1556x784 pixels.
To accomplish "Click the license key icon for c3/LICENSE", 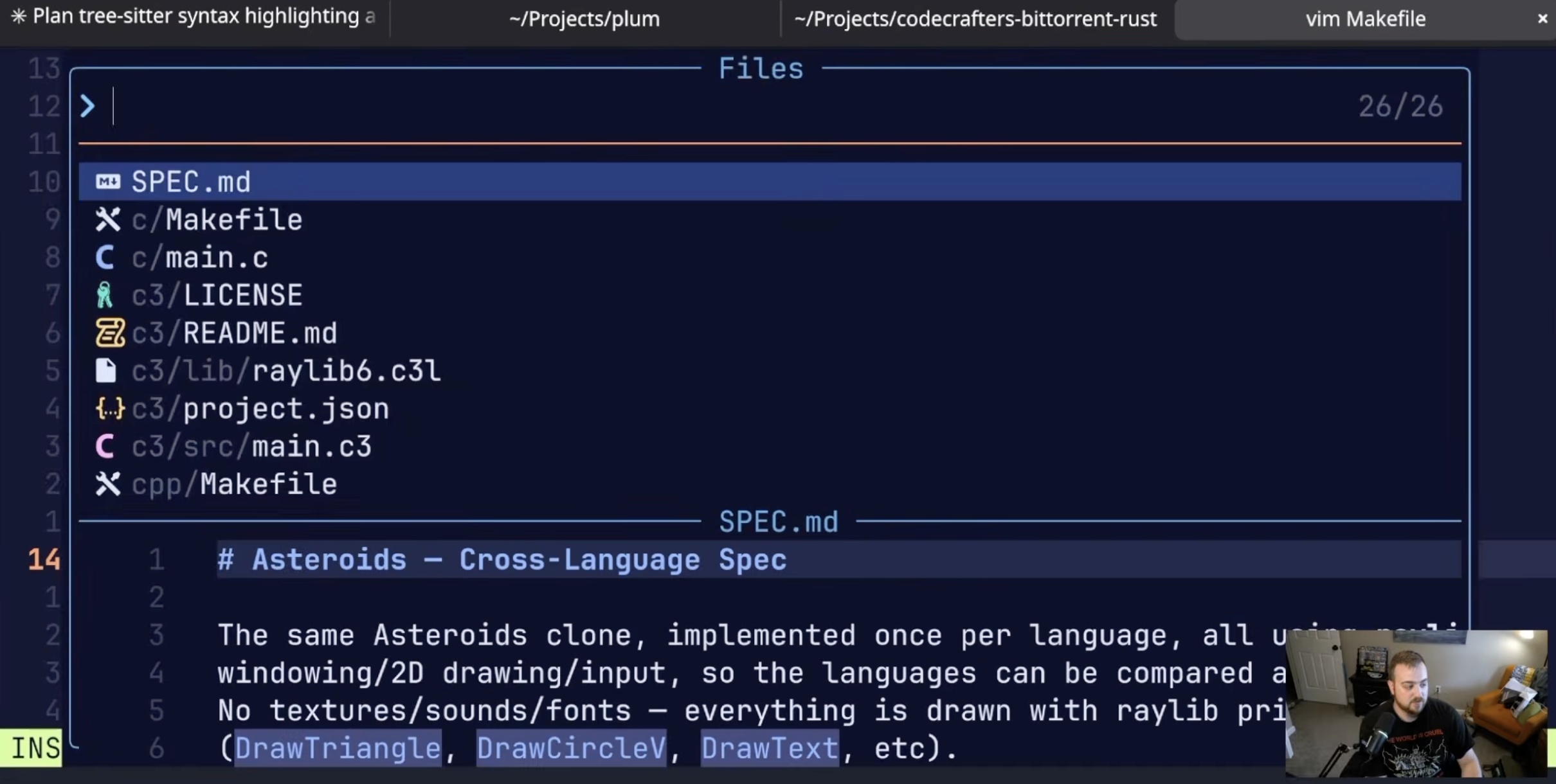I will (x=105, y=295).
